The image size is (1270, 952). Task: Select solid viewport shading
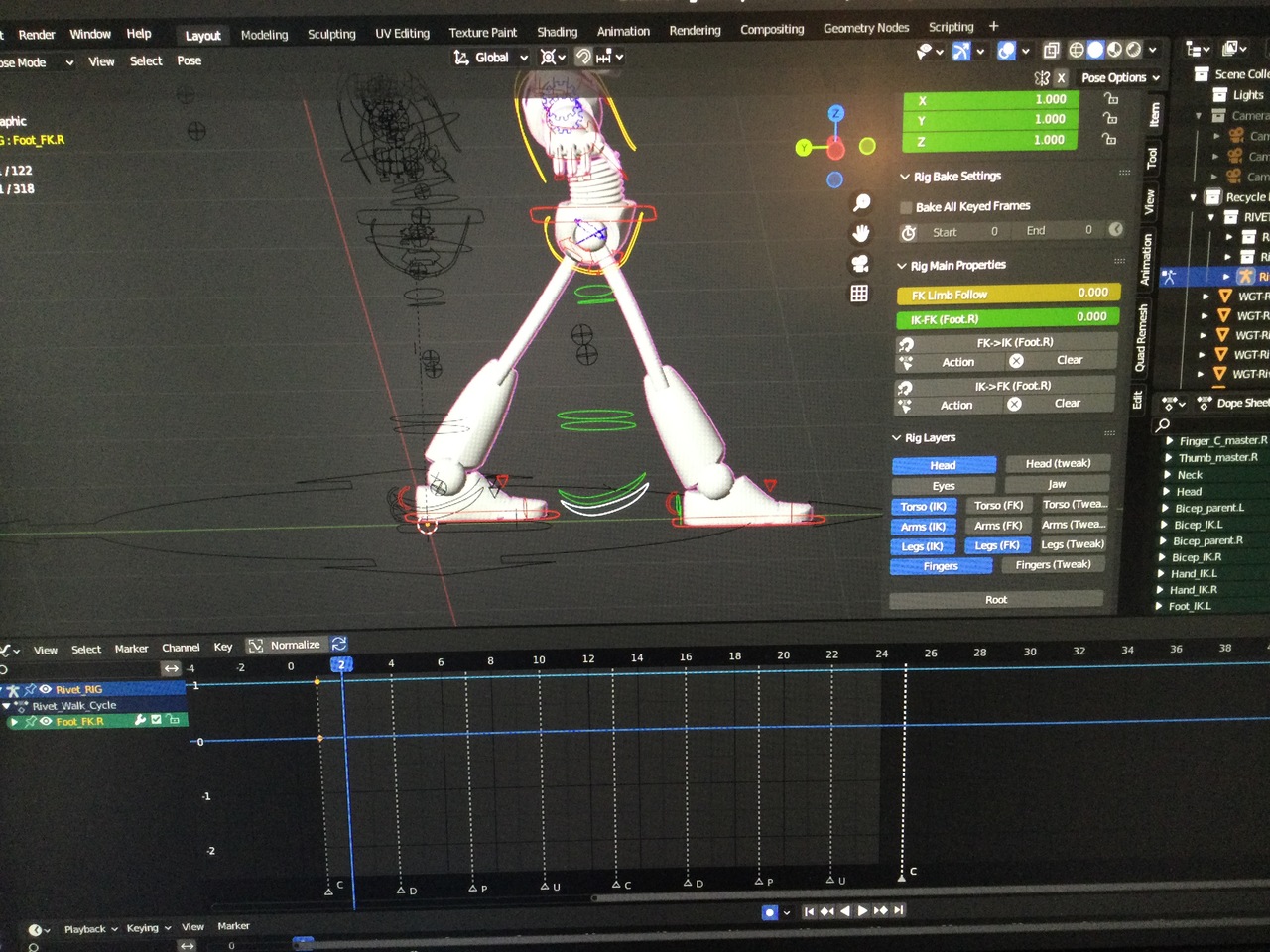pyautogui.click(x=1095, y=49)
